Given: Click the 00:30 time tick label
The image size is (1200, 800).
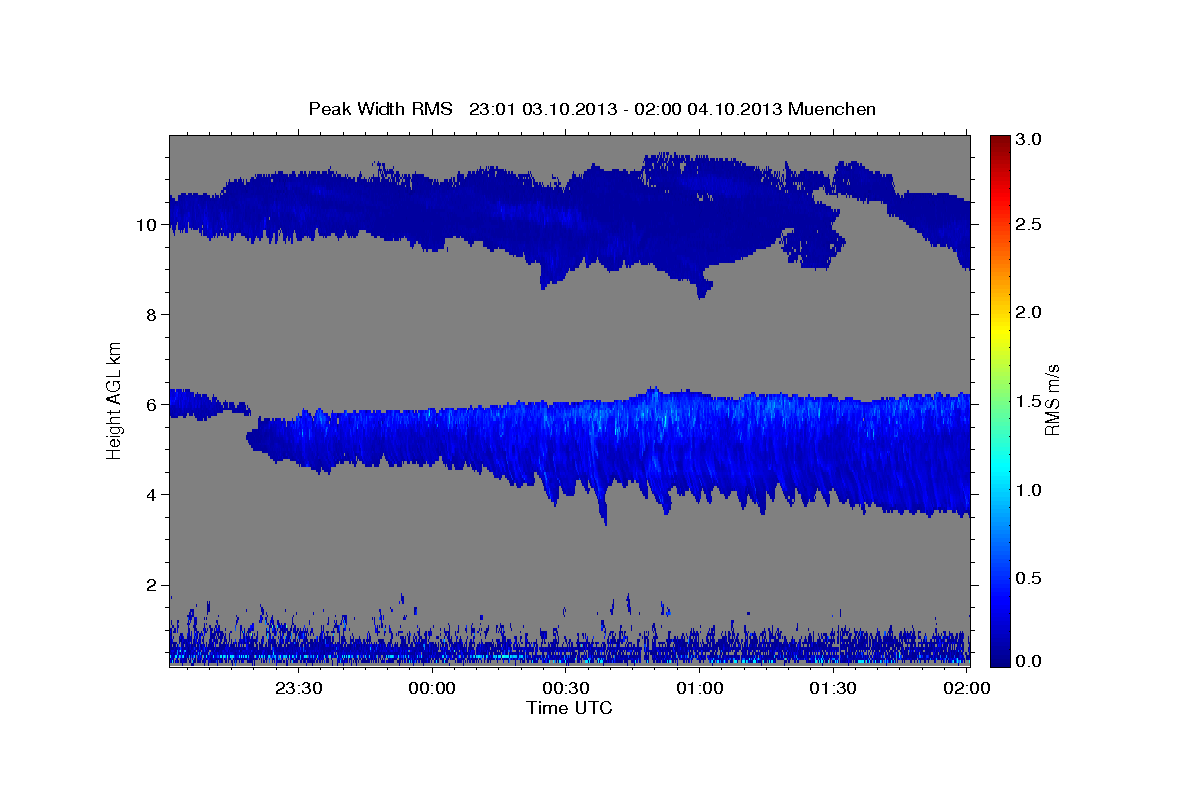Looking at the screenshot, I should coord(566,688).
